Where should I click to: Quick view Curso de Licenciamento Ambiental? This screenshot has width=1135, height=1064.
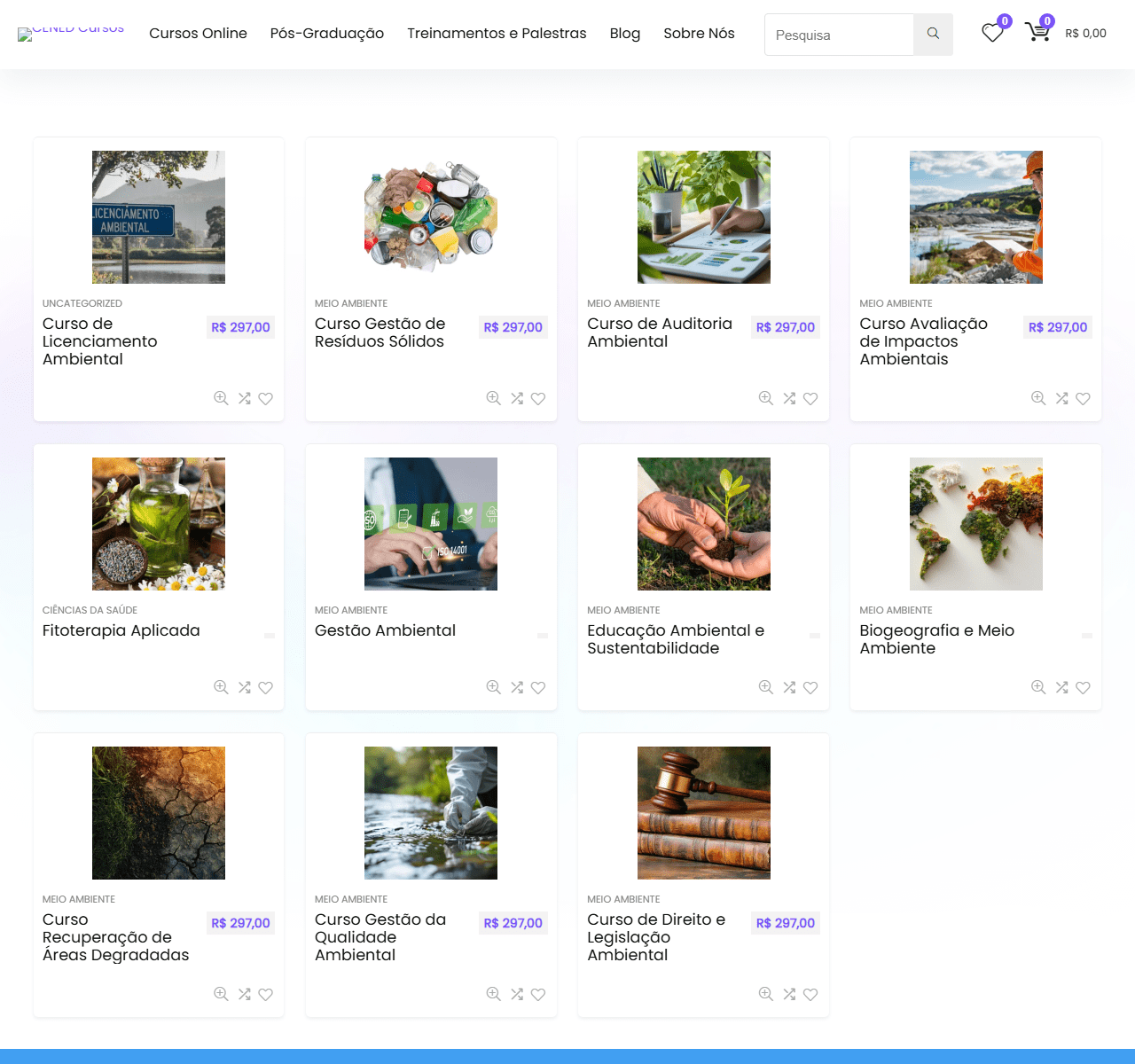pyautogui.click(x=221, y=398)
